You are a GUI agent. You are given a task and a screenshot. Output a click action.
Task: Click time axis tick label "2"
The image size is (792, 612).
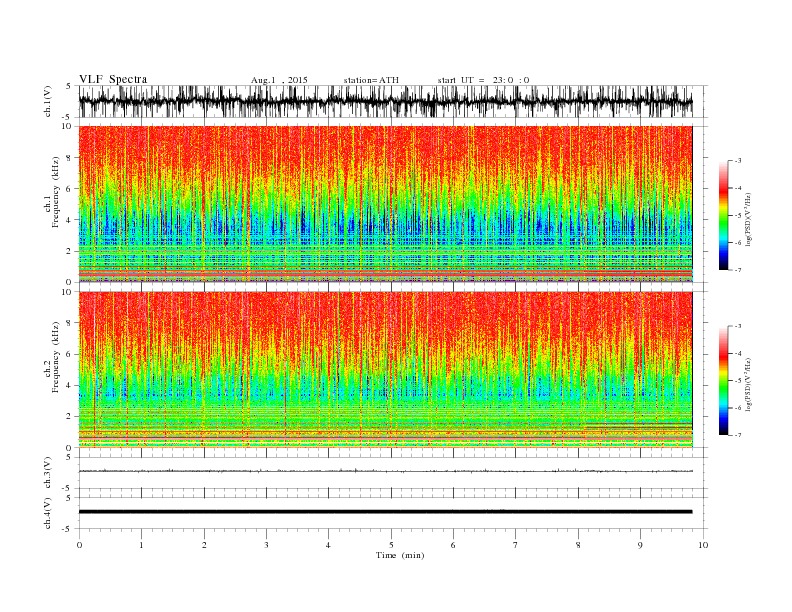point(204,545)
